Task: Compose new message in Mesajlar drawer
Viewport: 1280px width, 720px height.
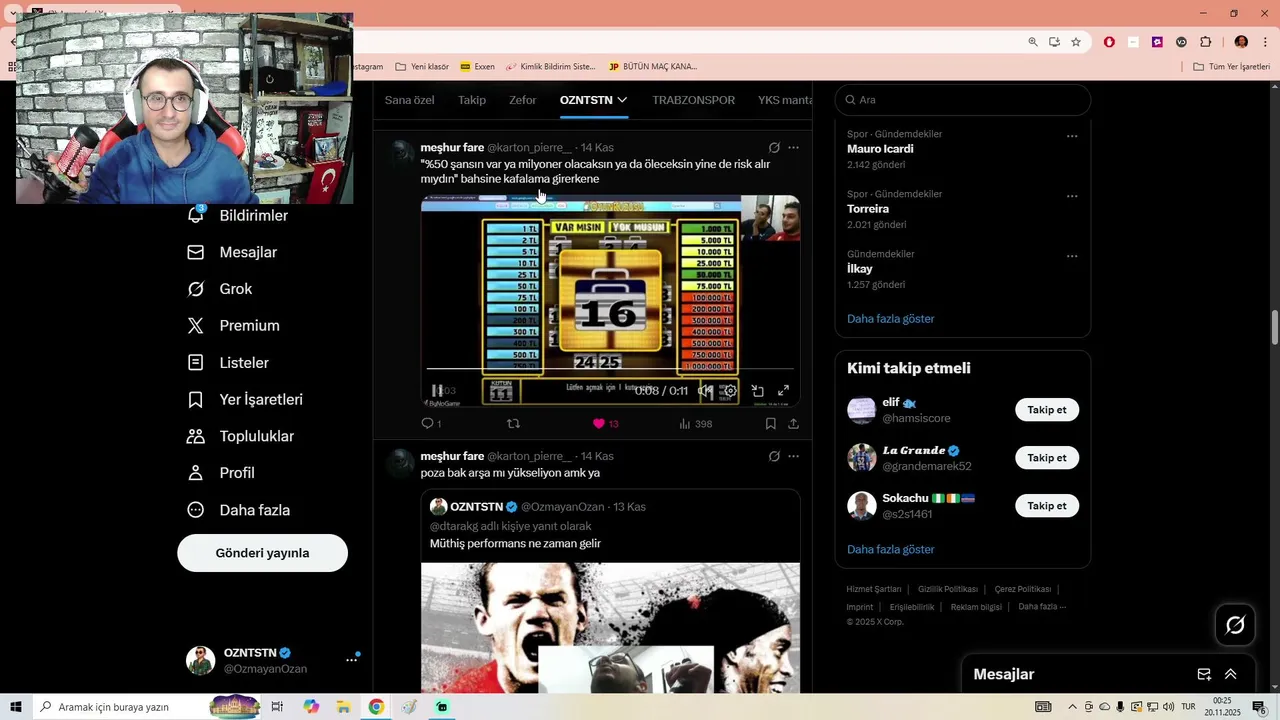Action: 1204,675
